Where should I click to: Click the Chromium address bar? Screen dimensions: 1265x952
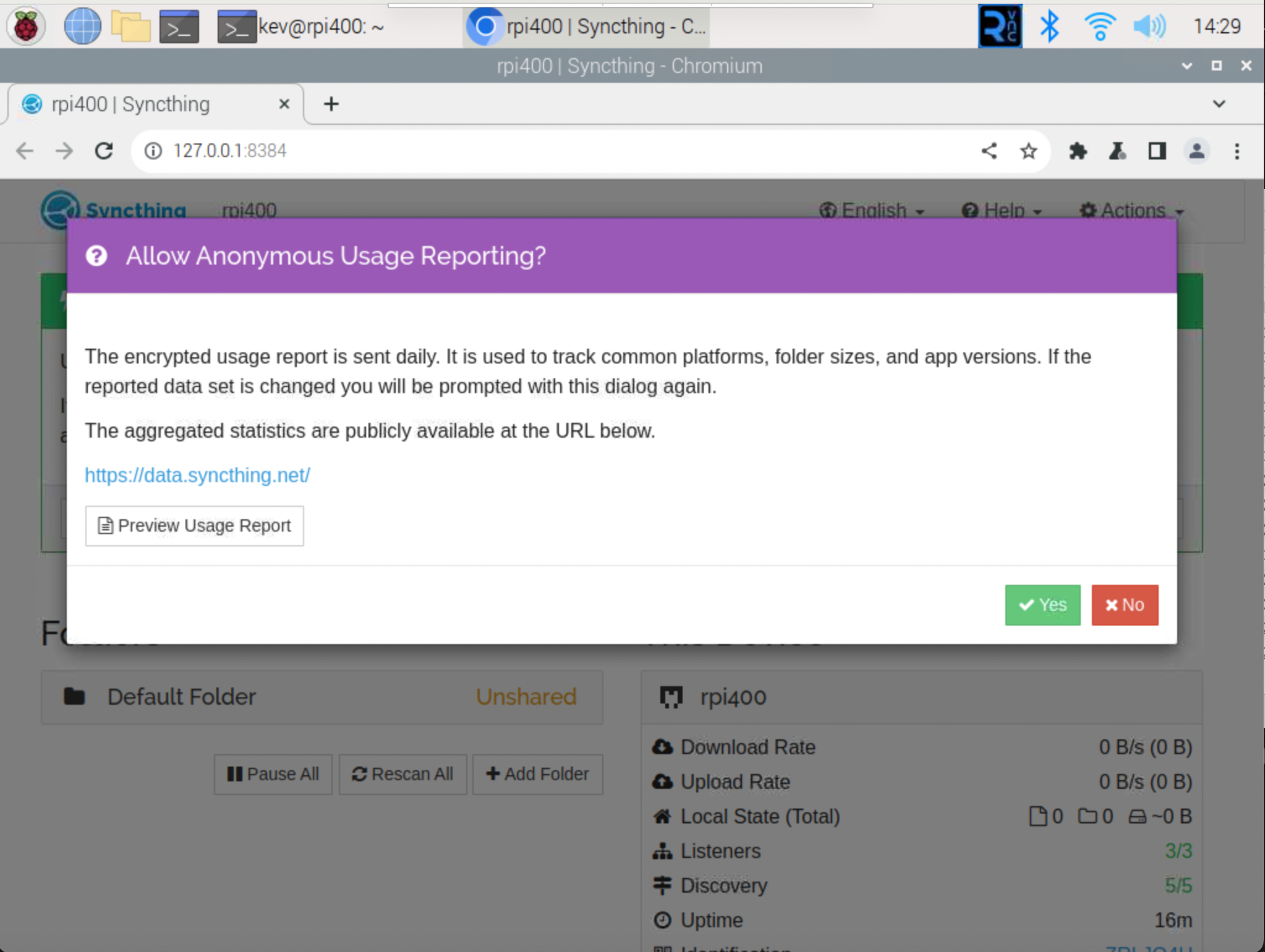click(x=560, y=150)
